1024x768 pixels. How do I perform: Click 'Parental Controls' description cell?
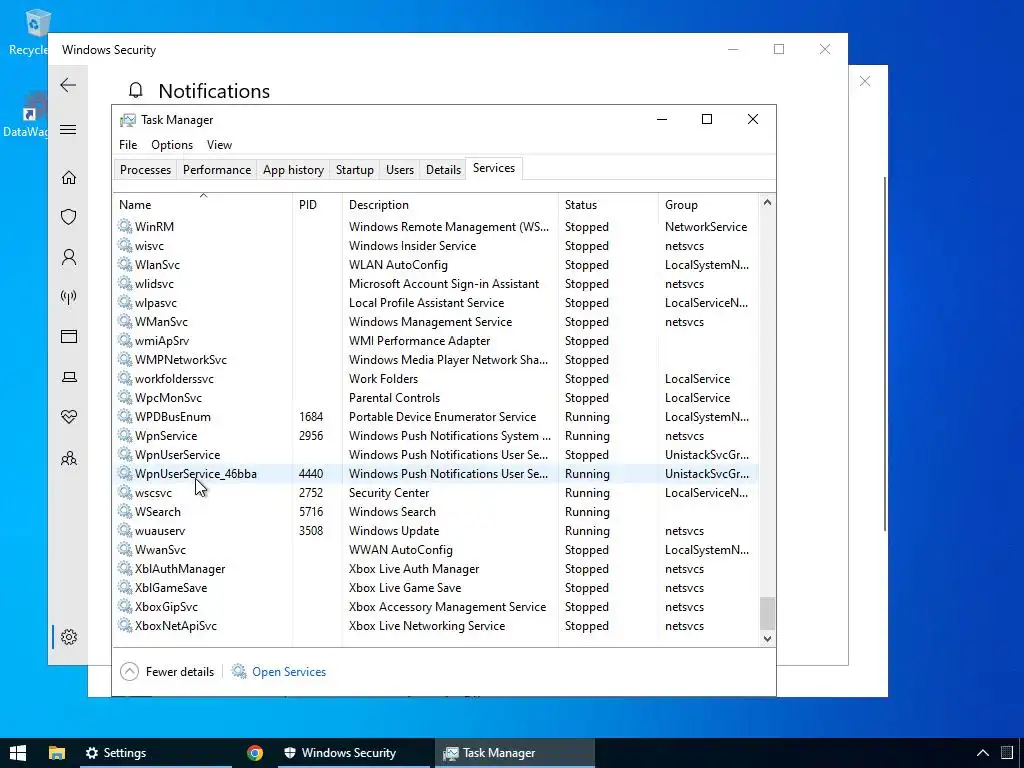pyautogui.click(x=394, y=398)
